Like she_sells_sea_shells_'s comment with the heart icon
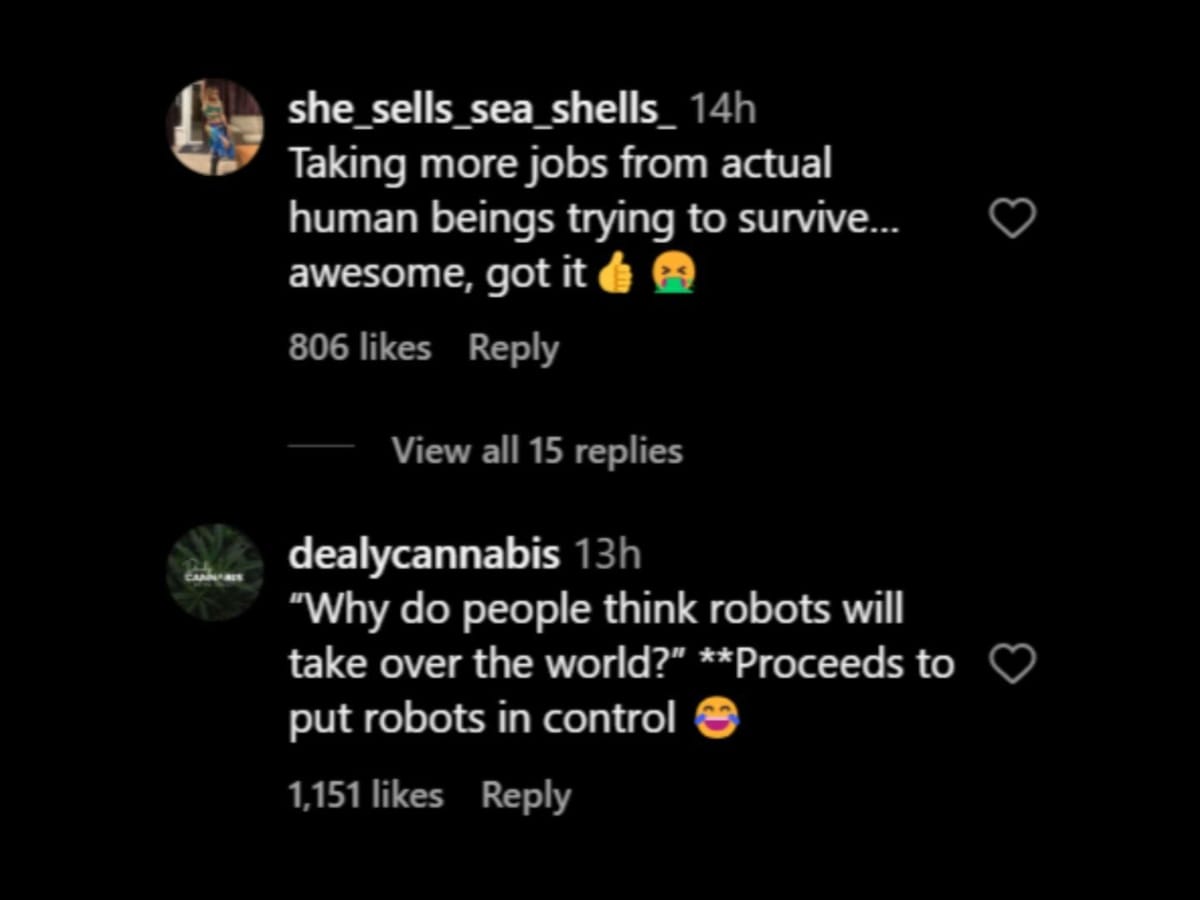 [1013, 217]
